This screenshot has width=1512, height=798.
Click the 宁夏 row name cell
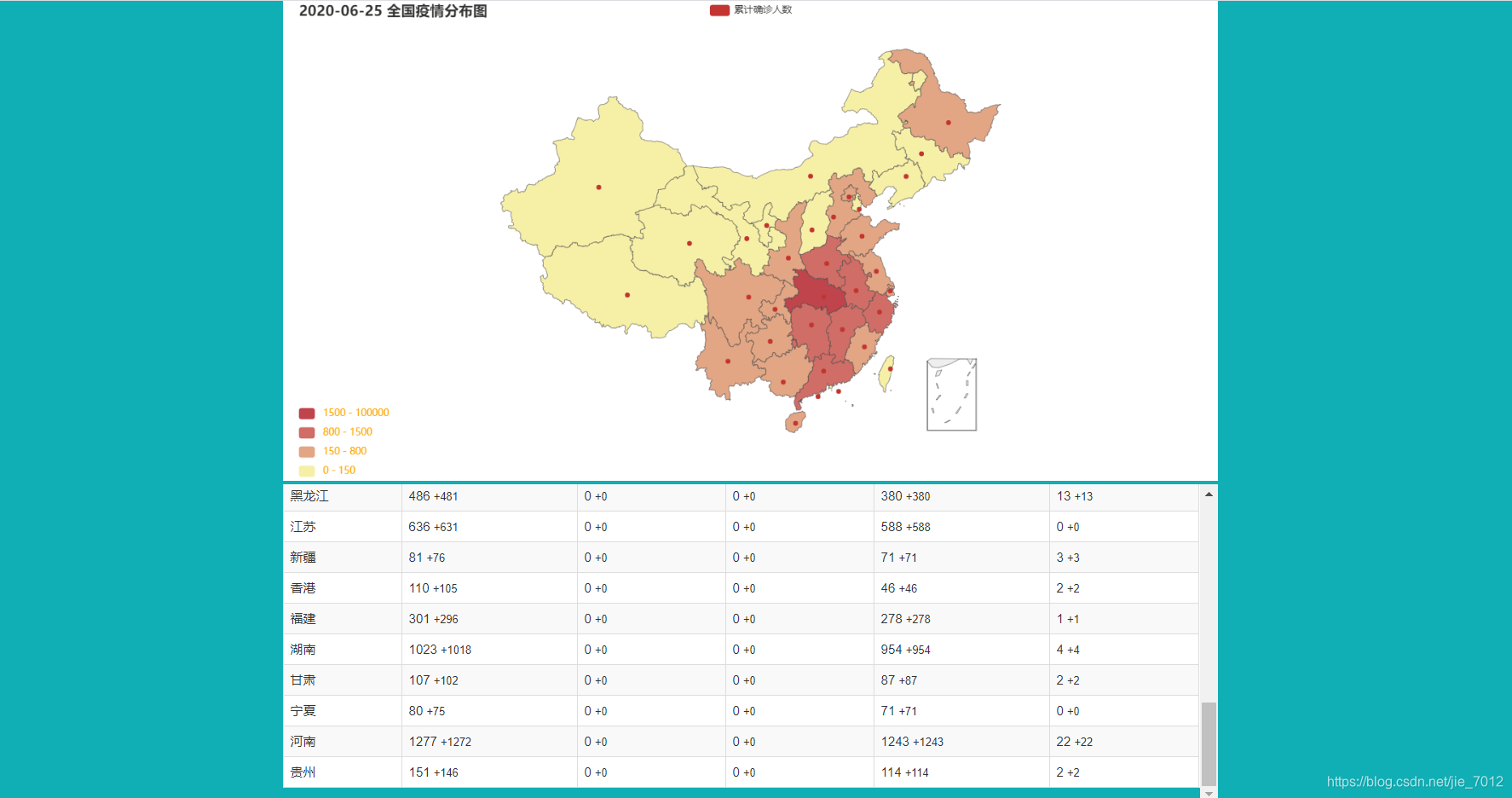pyautogui.click(x=343, y=711)
